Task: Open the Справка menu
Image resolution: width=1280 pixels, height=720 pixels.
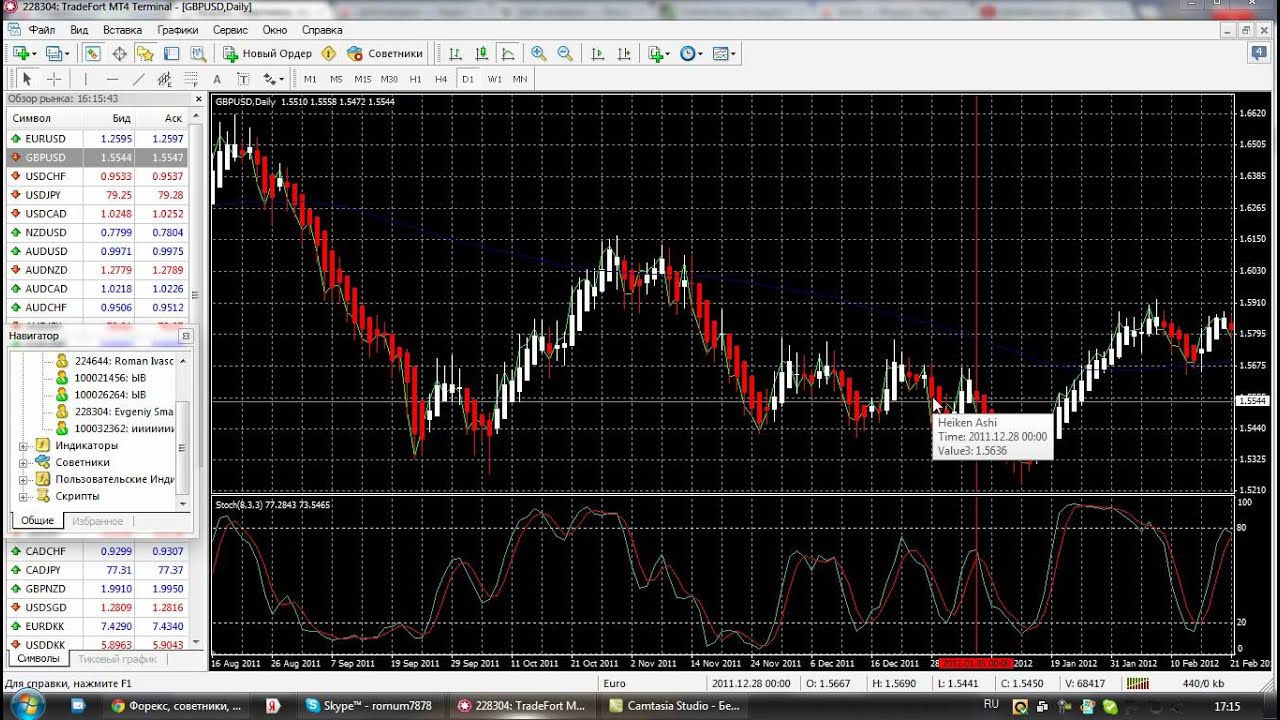Action: tap(321, 30)
